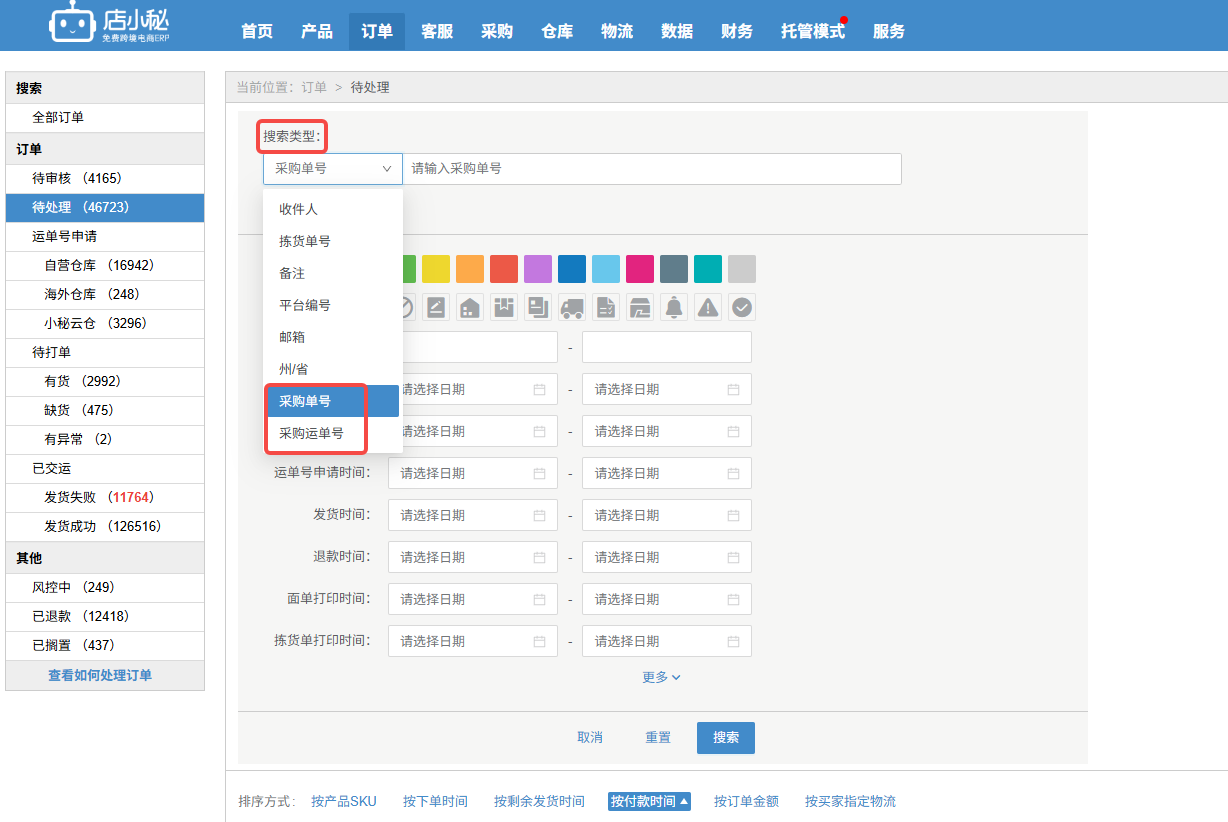The height and width of the screenshot is (822, 1228).
Task: Open 查看如何处理订单 help link
Action: (100, 675)
